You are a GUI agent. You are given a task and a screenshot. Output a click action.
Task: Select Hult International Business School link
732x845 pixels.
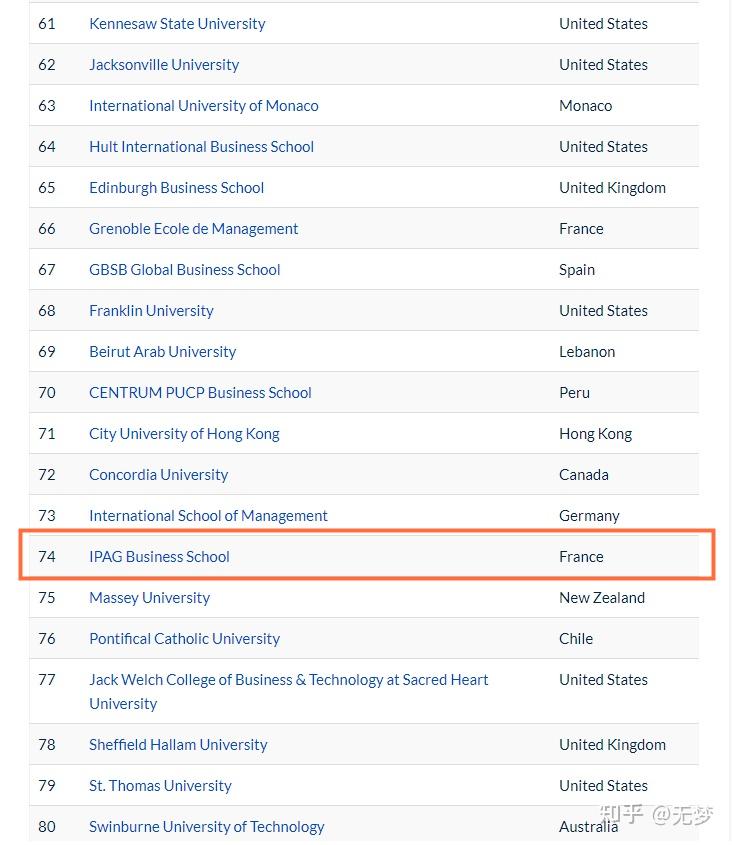click(201, 146)
